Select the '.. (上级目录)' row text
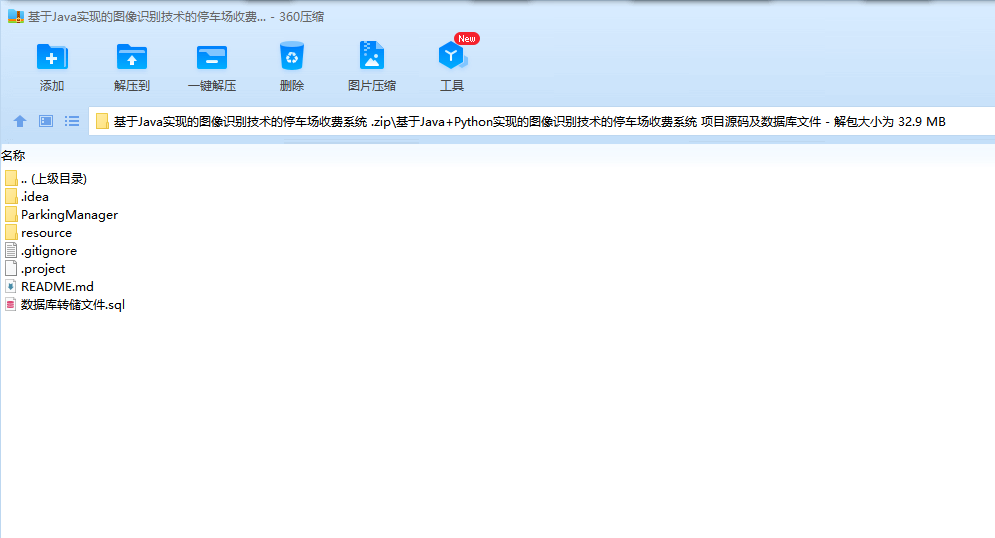The image size is (995, 538). (x=53, y=179)
